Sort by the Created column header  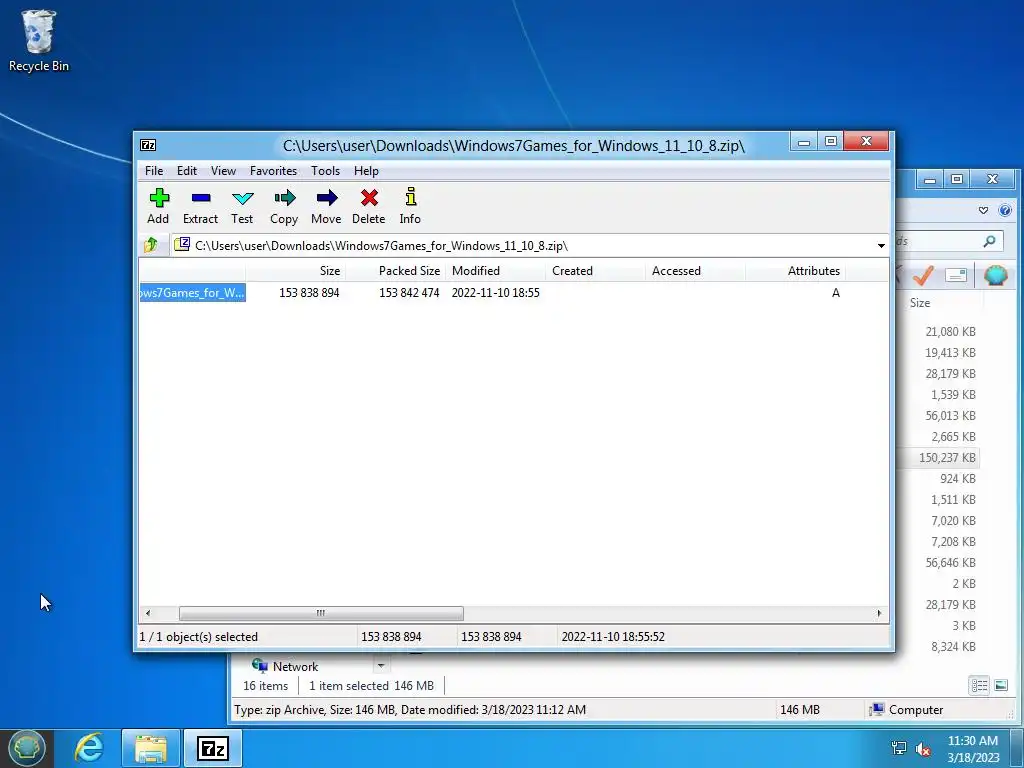[596, 270]
